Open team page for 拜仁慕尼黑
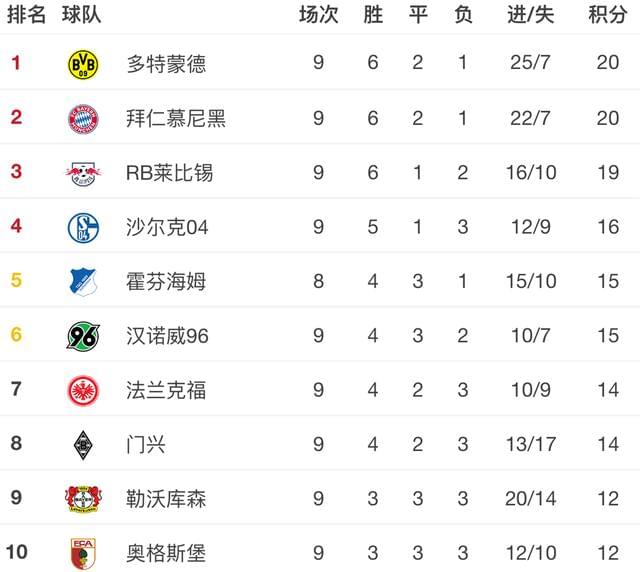 (176, 118)
